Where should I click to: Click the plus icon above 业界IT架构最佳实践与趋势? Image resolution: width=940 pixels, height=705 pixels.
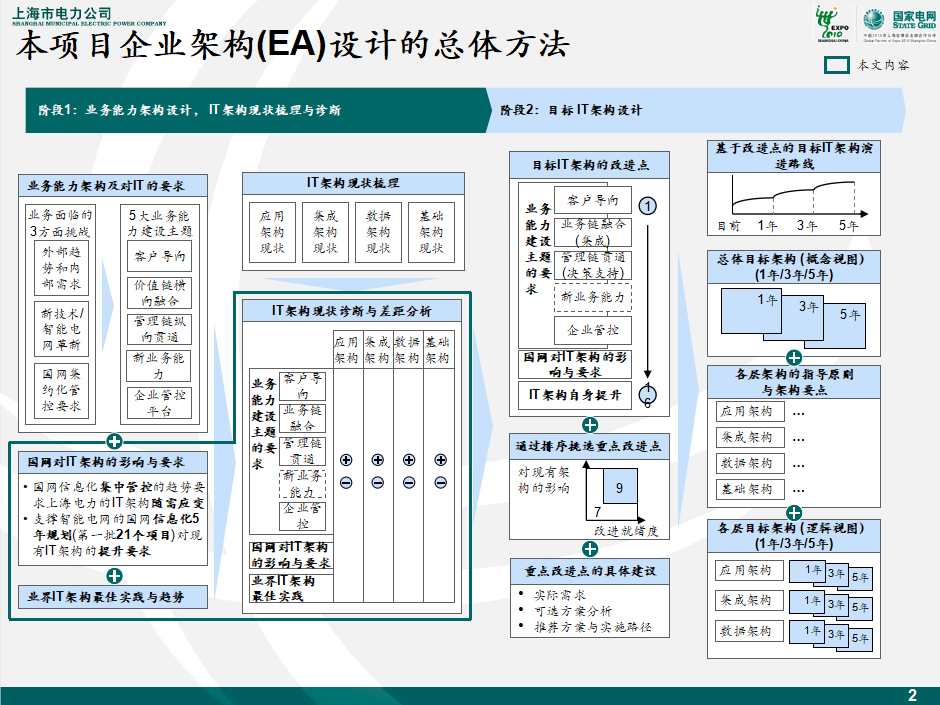pos(115,576)
